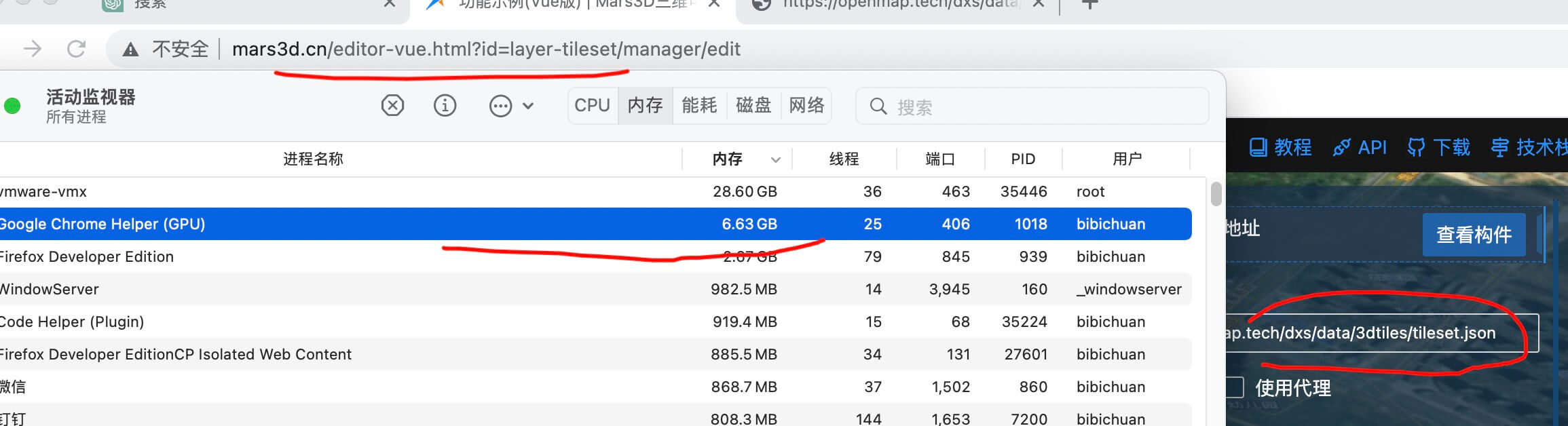Image resolution: width=1568 pixels, height=426 pixels.
Task: Expand the dropdown chevron beside ellipsis
Action: click(528, 106)
